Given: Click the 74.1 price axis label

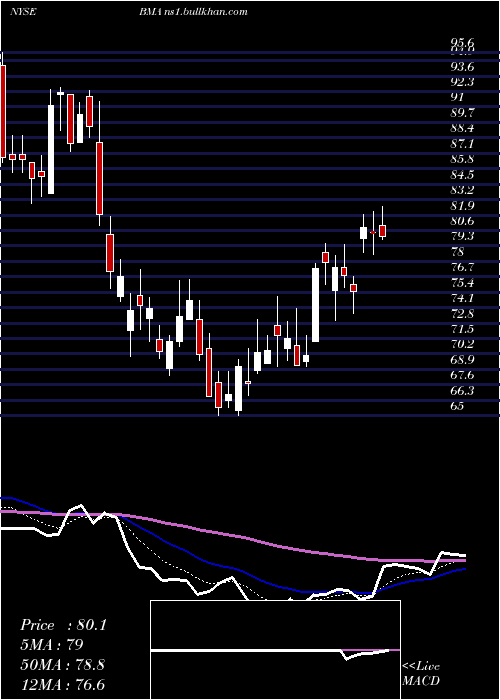Looking at the screenshot, I should (462, 298).
